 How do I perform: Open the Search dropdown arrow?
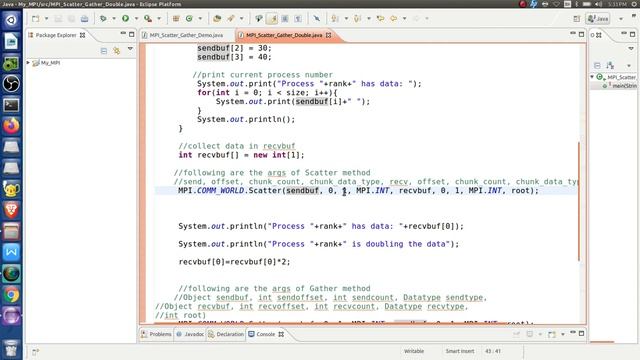[x=242, y=18]
